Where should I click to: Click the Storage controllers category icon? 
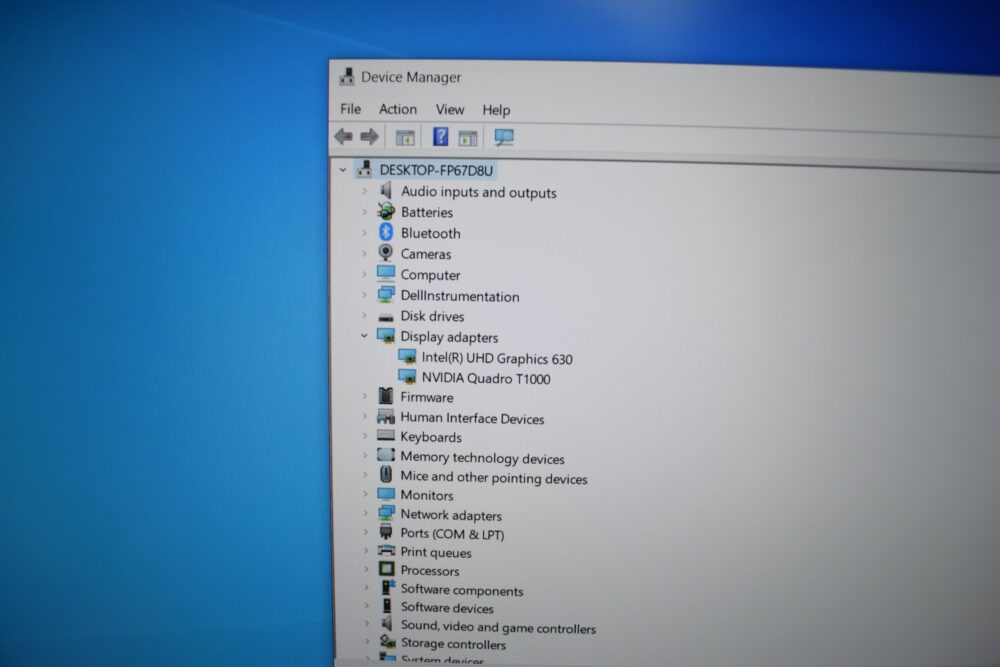[387, 641]
